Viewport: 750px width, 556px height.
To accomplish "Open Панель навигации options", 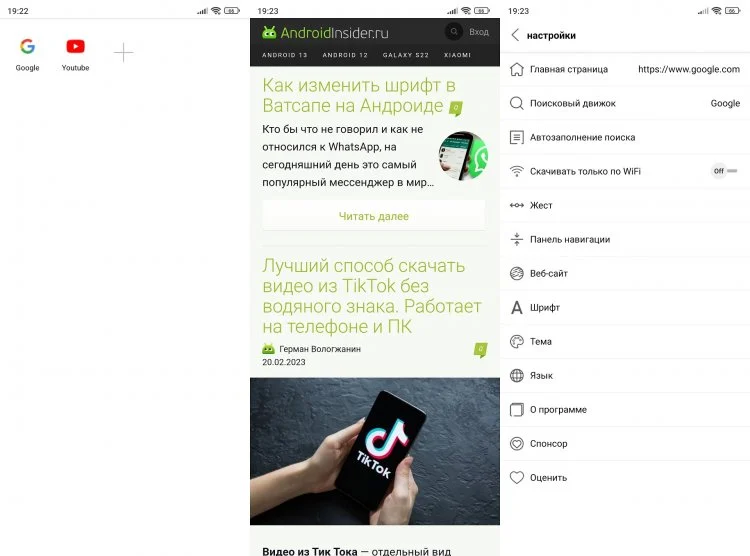I will coord(625,239).
